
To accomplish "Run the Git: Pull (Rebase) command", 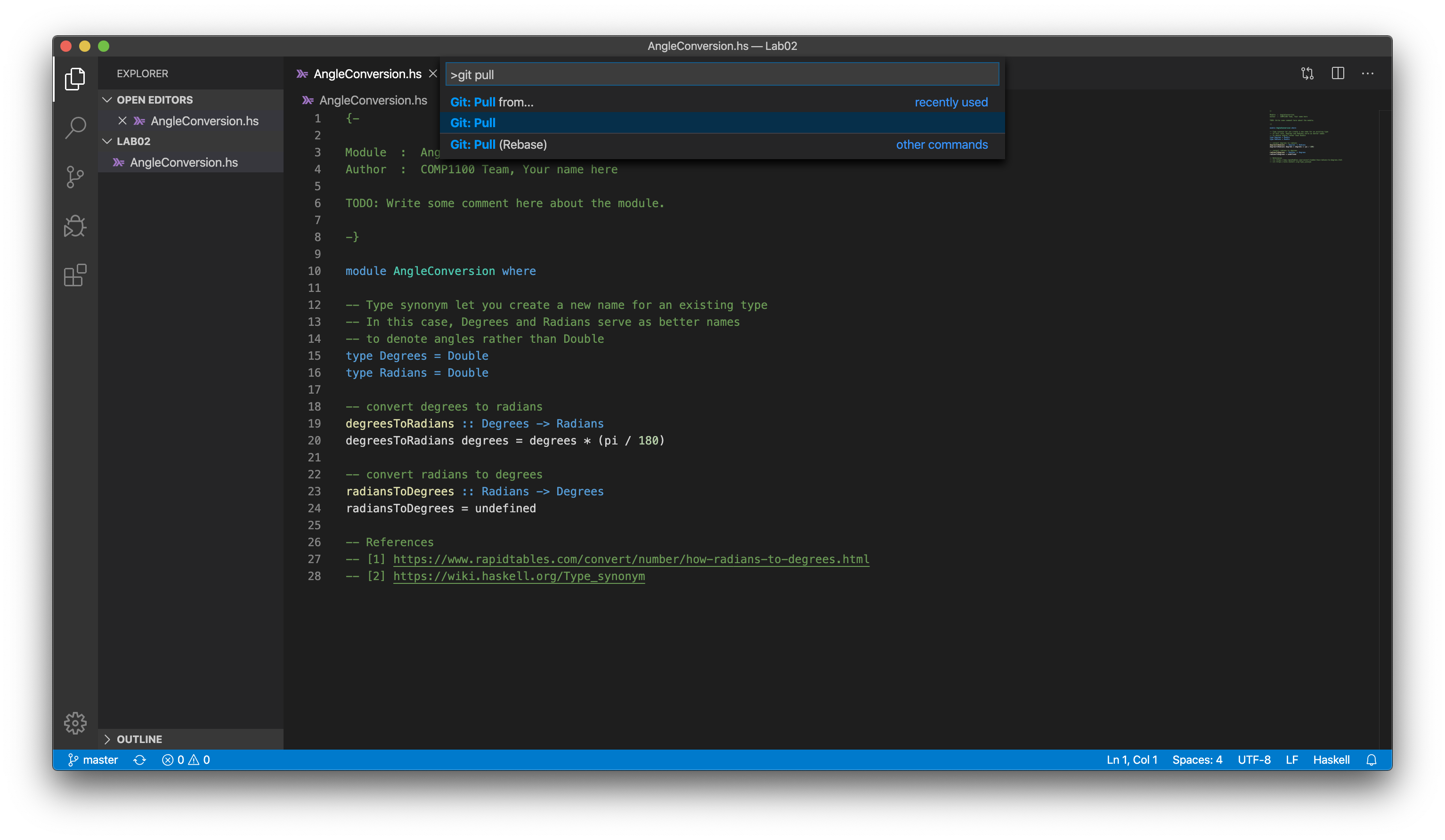I will coord(498,145).
